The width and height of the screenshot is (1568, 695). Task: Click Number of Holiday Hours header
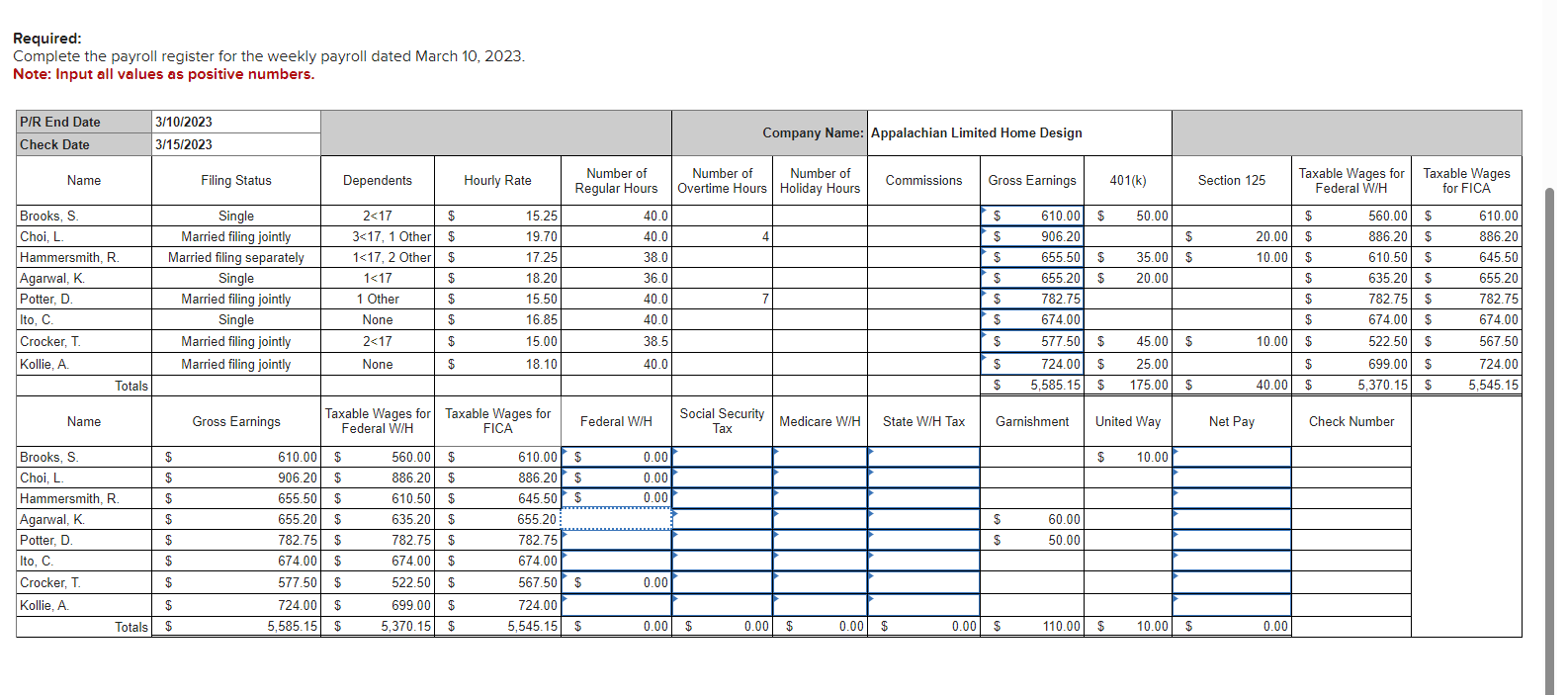(820, 180)
